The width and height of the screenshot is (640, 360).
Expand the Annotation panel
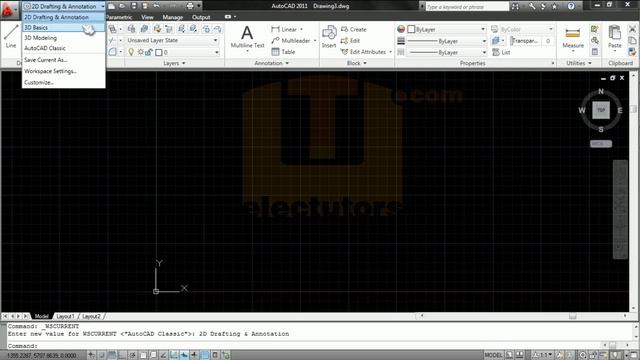(271, 63)
